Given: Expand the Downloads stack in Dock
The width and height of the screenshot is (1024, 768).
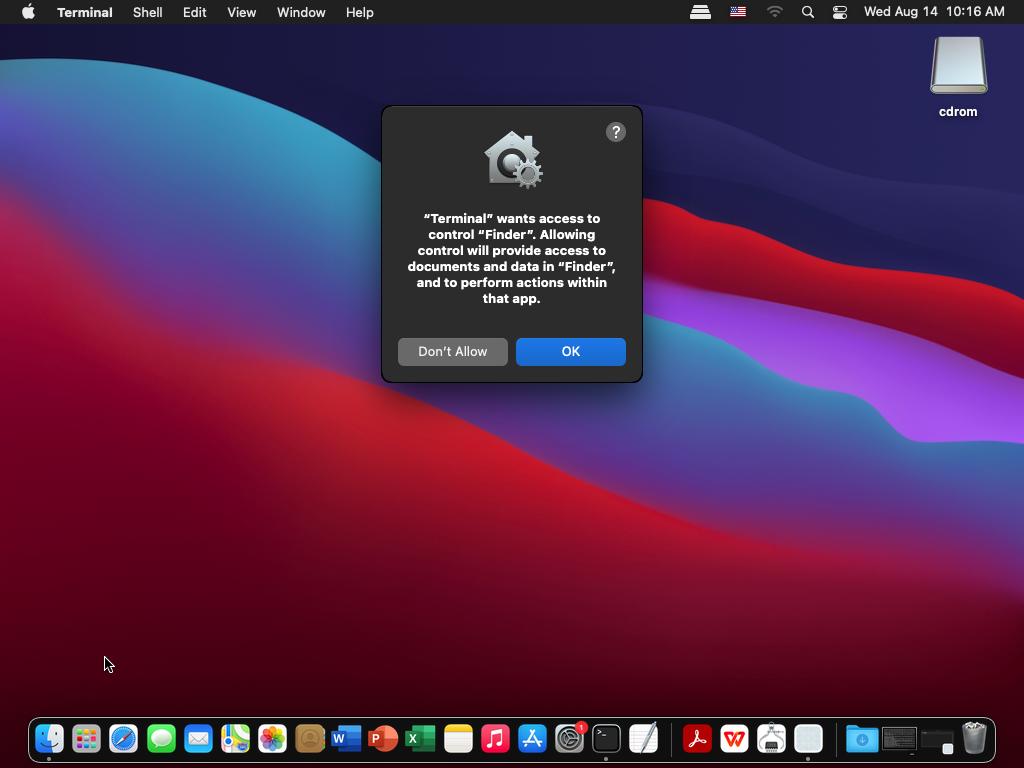Looking at the screenshot, I should coord(862,739).
